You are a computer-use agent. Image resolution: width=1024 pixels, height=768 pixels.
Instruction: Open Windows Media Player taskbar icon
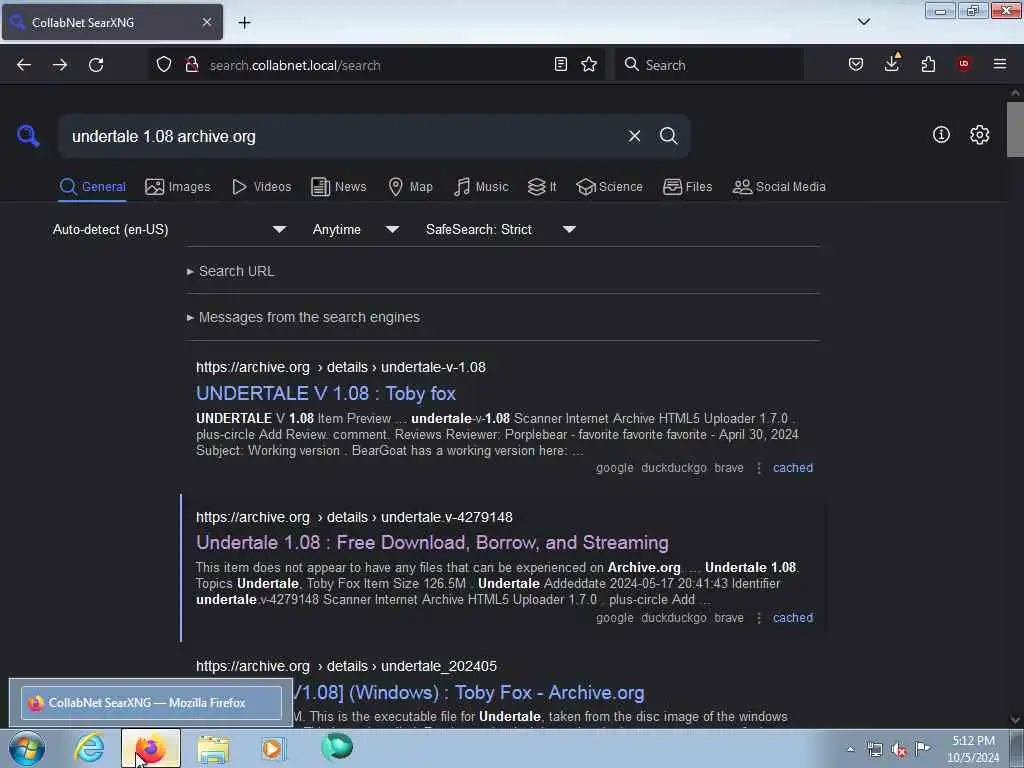pos(273,748)
